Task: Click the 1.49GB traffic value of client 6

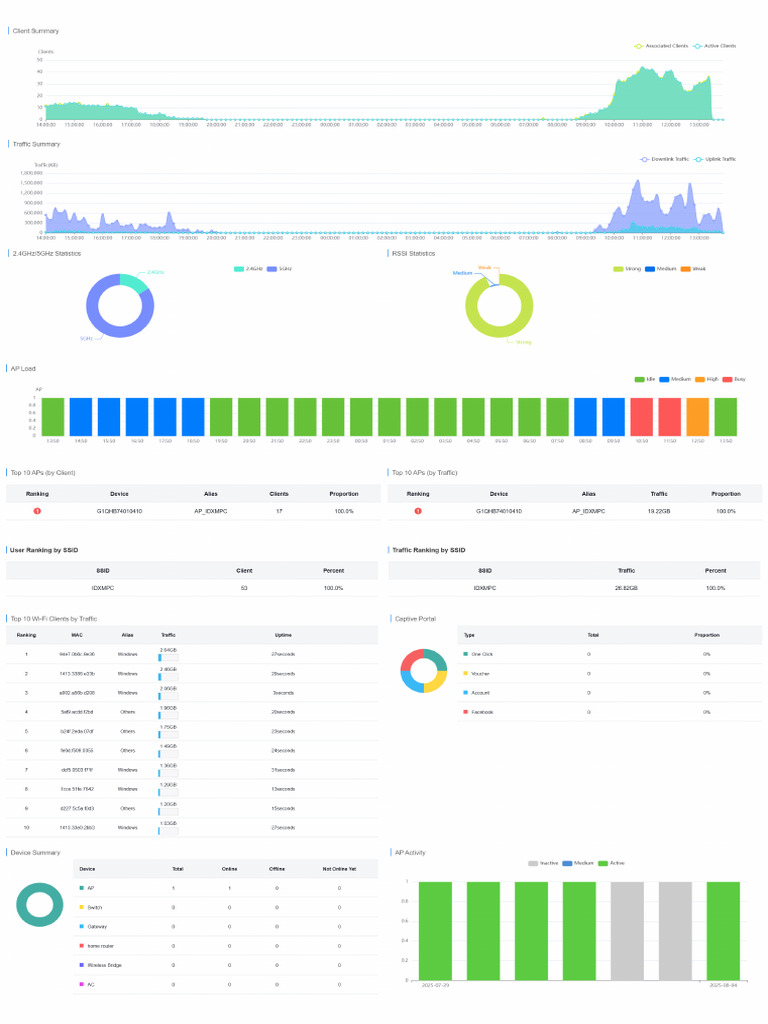Action: point(168,746)
